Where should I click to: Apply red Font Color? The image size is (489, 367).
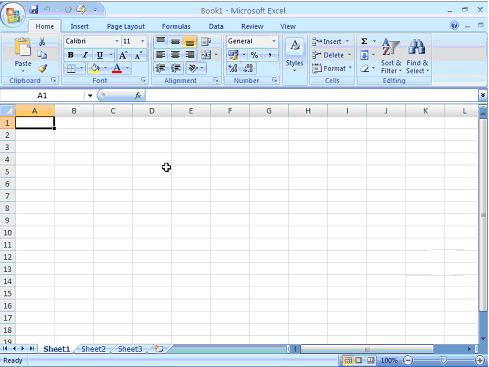tap(117, 69)
